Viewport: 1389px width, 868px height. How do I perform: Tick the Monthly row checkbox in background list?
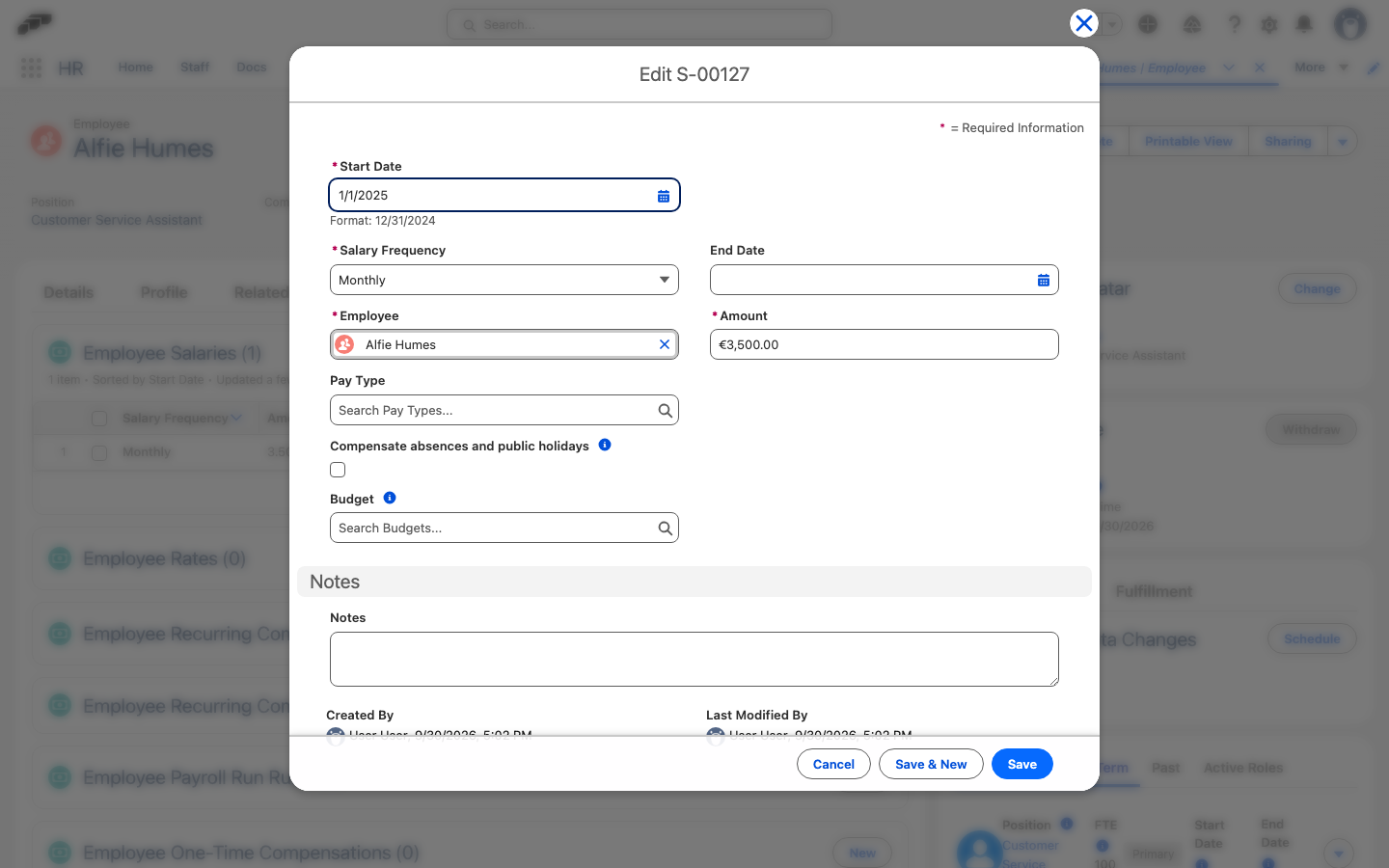click(x=99, y=452)
